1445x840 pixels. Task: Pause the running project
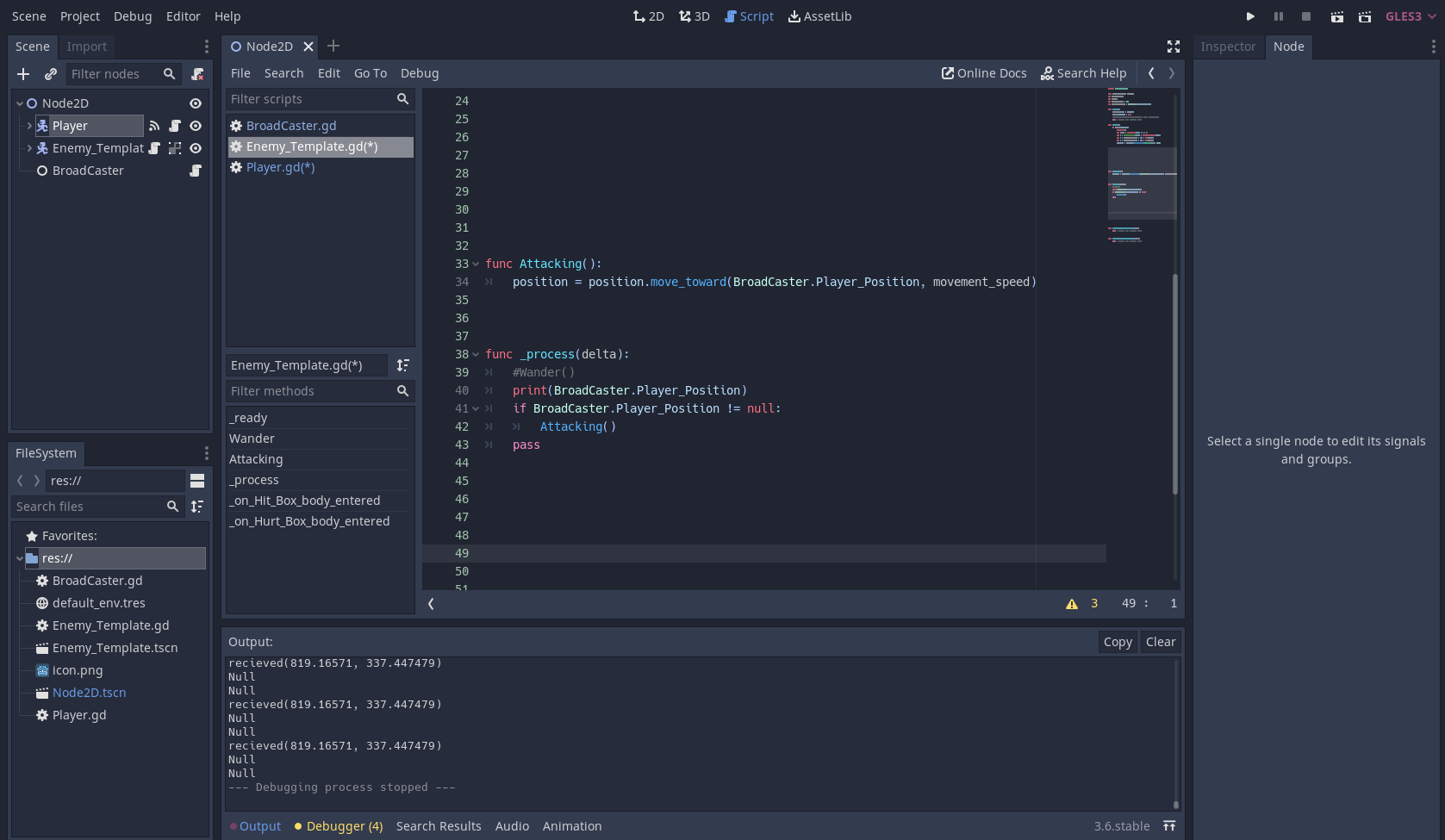1279,16
